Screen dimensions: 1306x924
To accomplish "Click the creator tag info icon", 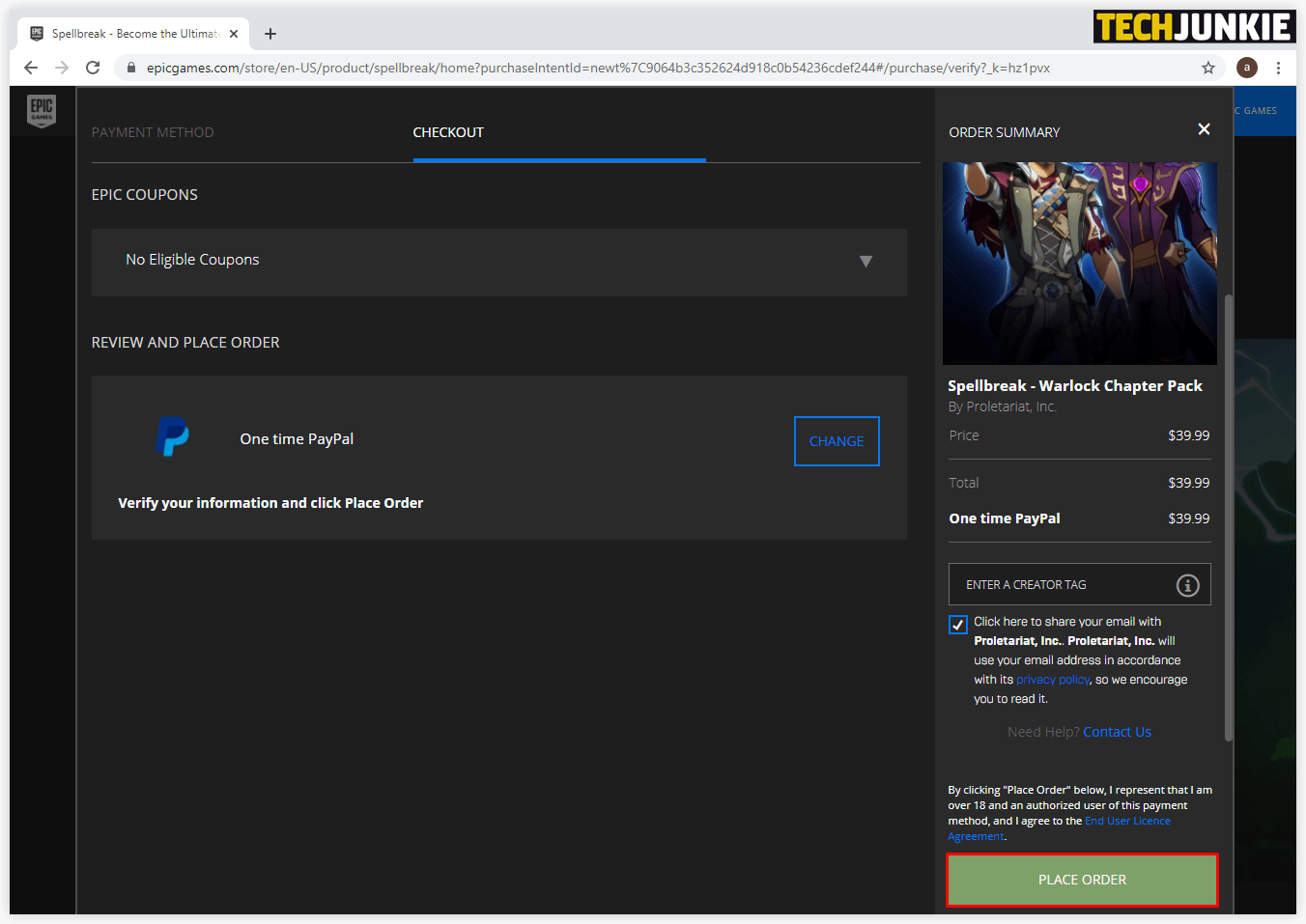I will point(1187,585).
